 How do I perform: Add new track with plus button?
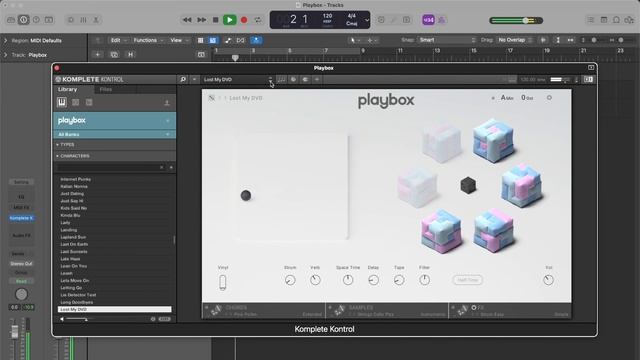(98, 54)
